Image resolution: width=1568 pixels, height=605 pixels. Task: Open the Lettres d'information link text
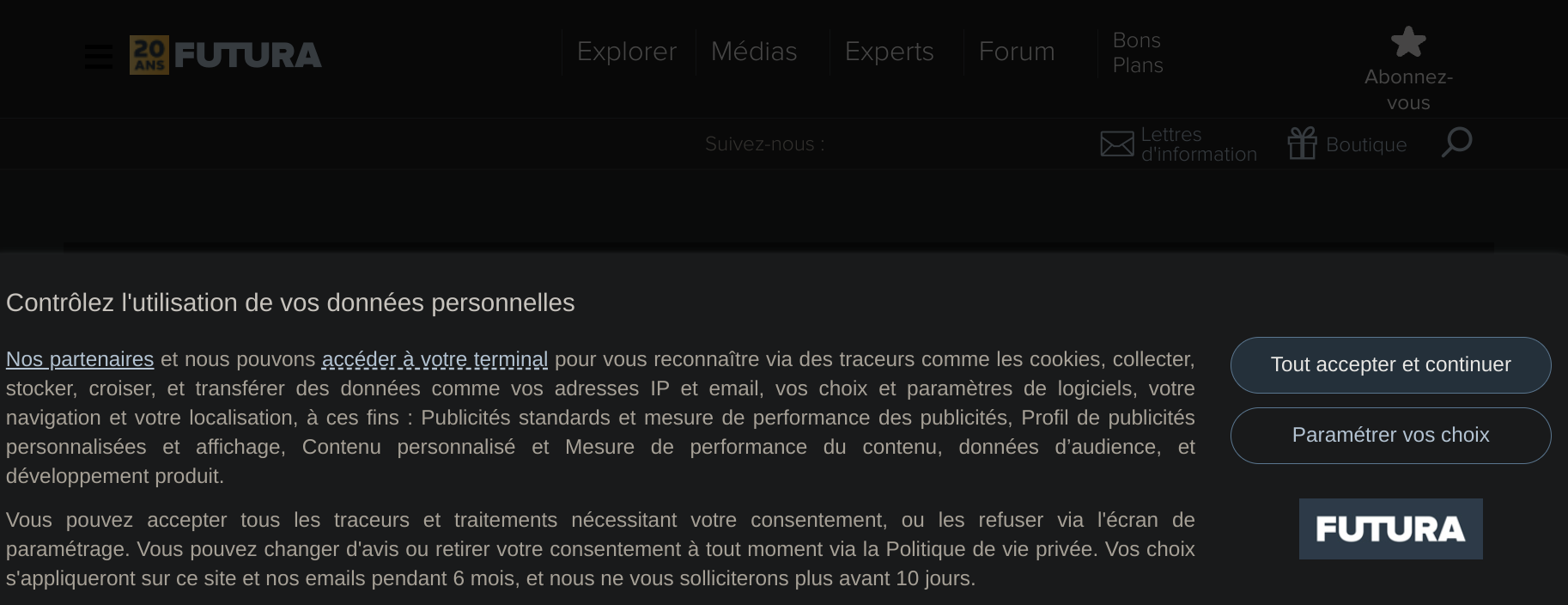(x=1199, y=144)
